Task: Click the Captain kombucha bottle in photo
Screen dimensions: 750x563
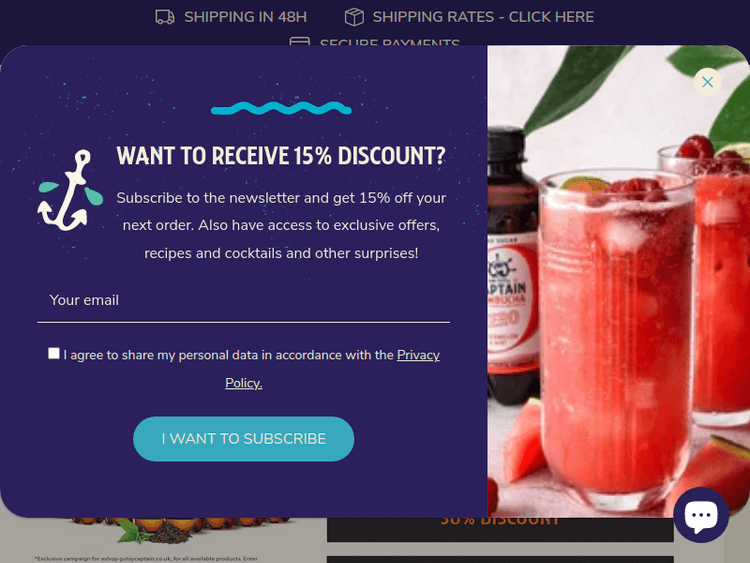Action: [512, 268]
